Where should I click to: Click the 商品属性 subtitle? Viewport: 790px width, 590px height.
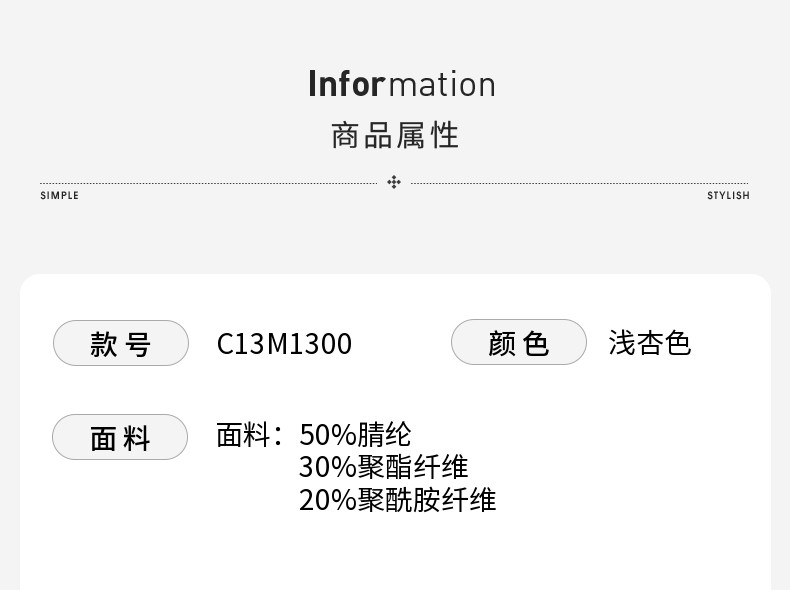[395, 135]
